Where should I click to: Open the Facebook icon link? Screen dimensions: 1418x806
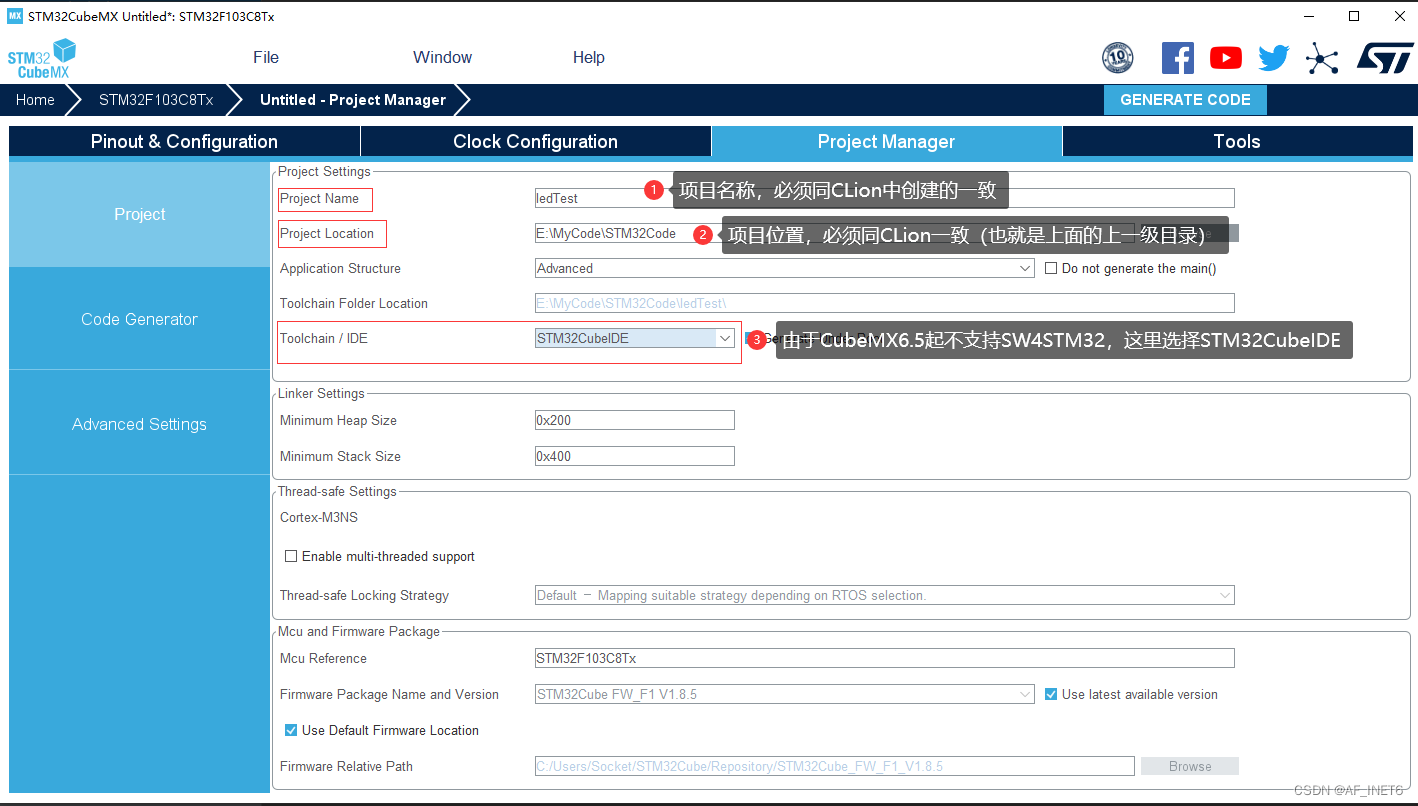pos(1178,58)
